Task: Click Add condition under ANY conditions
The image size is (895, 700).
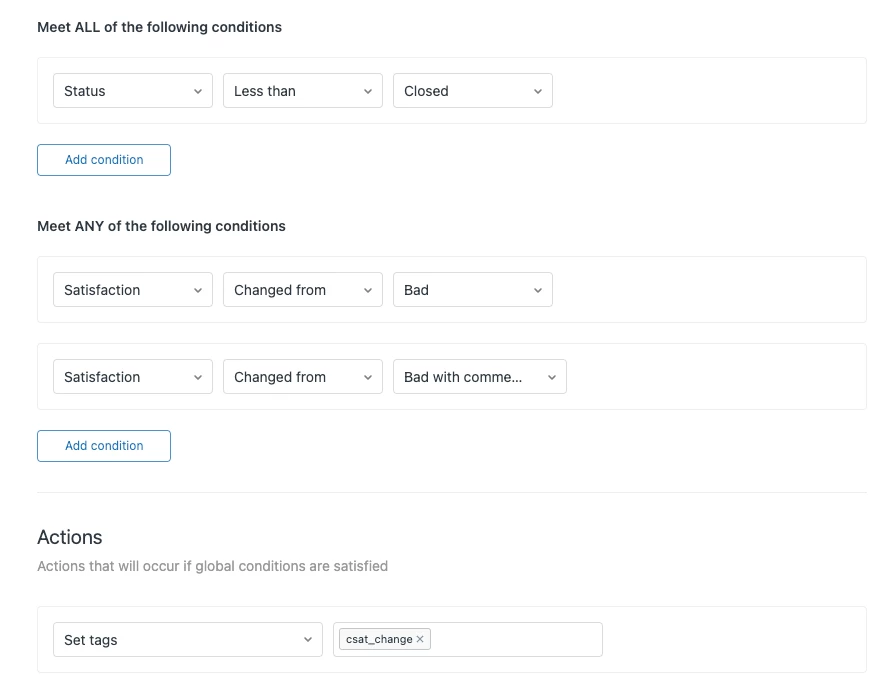Action: (x=104, y=446)
